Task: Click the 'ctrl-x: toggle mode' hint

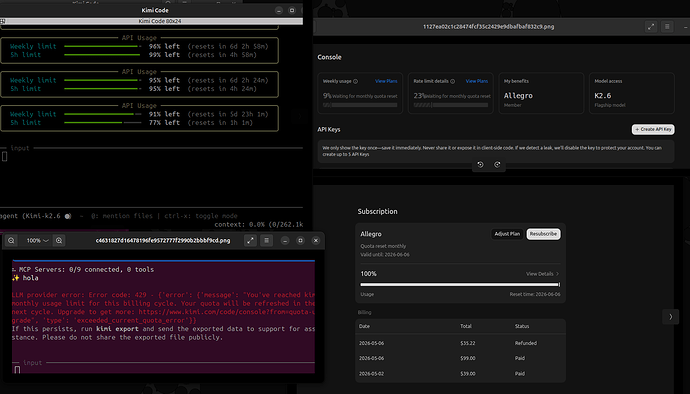Action: [x=201, y=216]
